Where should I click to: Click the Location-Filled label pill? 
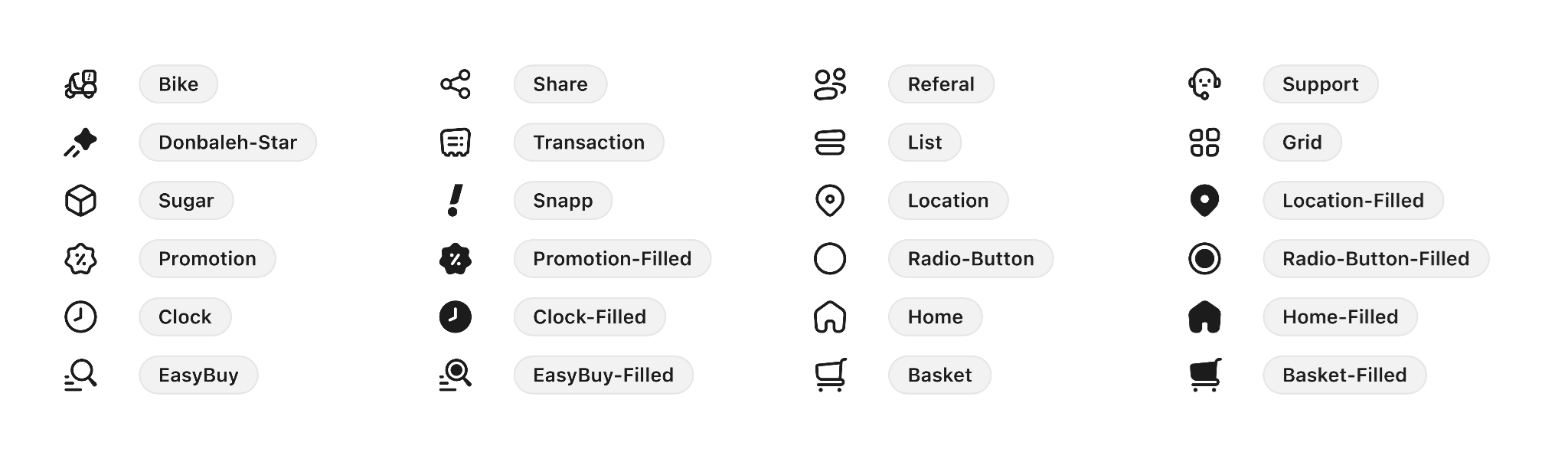[x=1353, y=201]
